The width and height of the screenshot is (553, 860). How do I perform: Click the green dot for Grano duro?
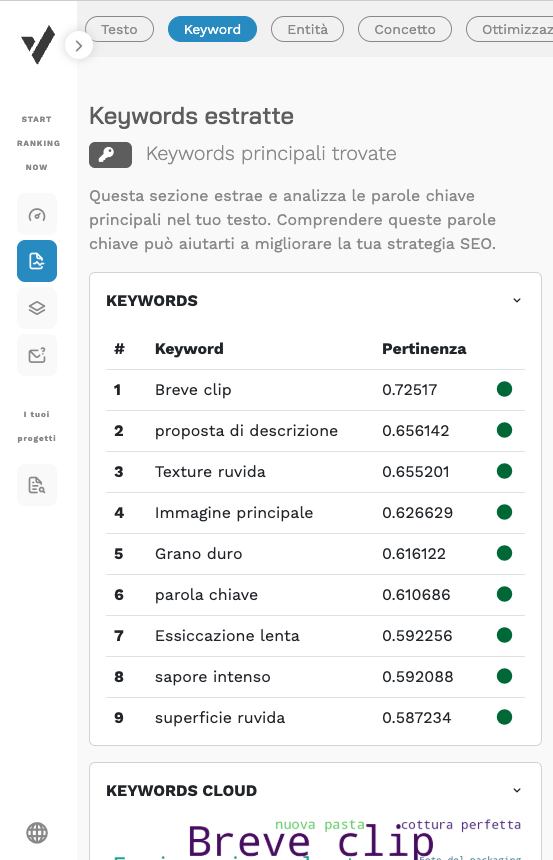point(504,553)
